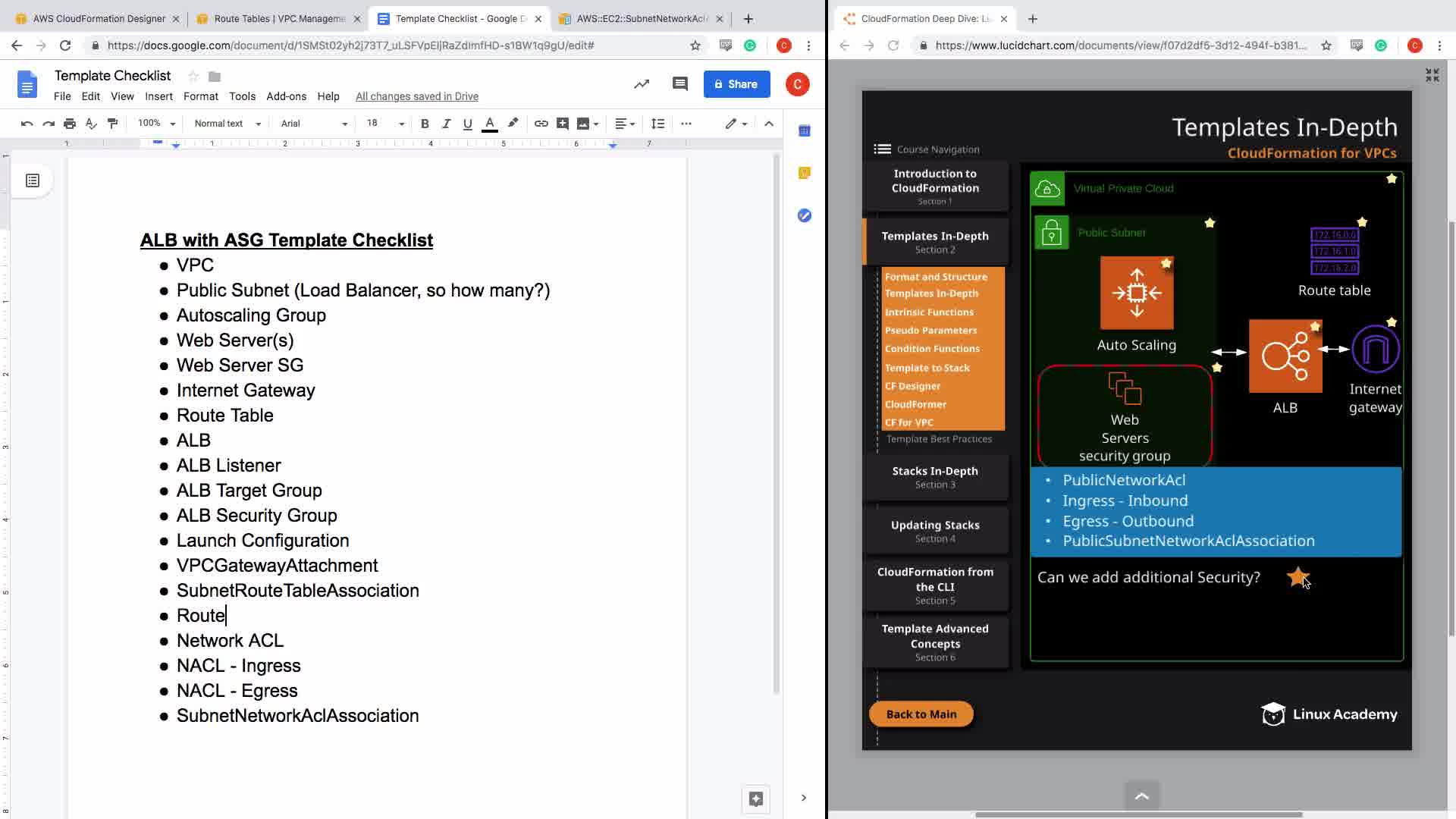The image size is (1456, 819).
Task: Click the blue Share button
Action: pyautogui.click(x=736, y=84)
